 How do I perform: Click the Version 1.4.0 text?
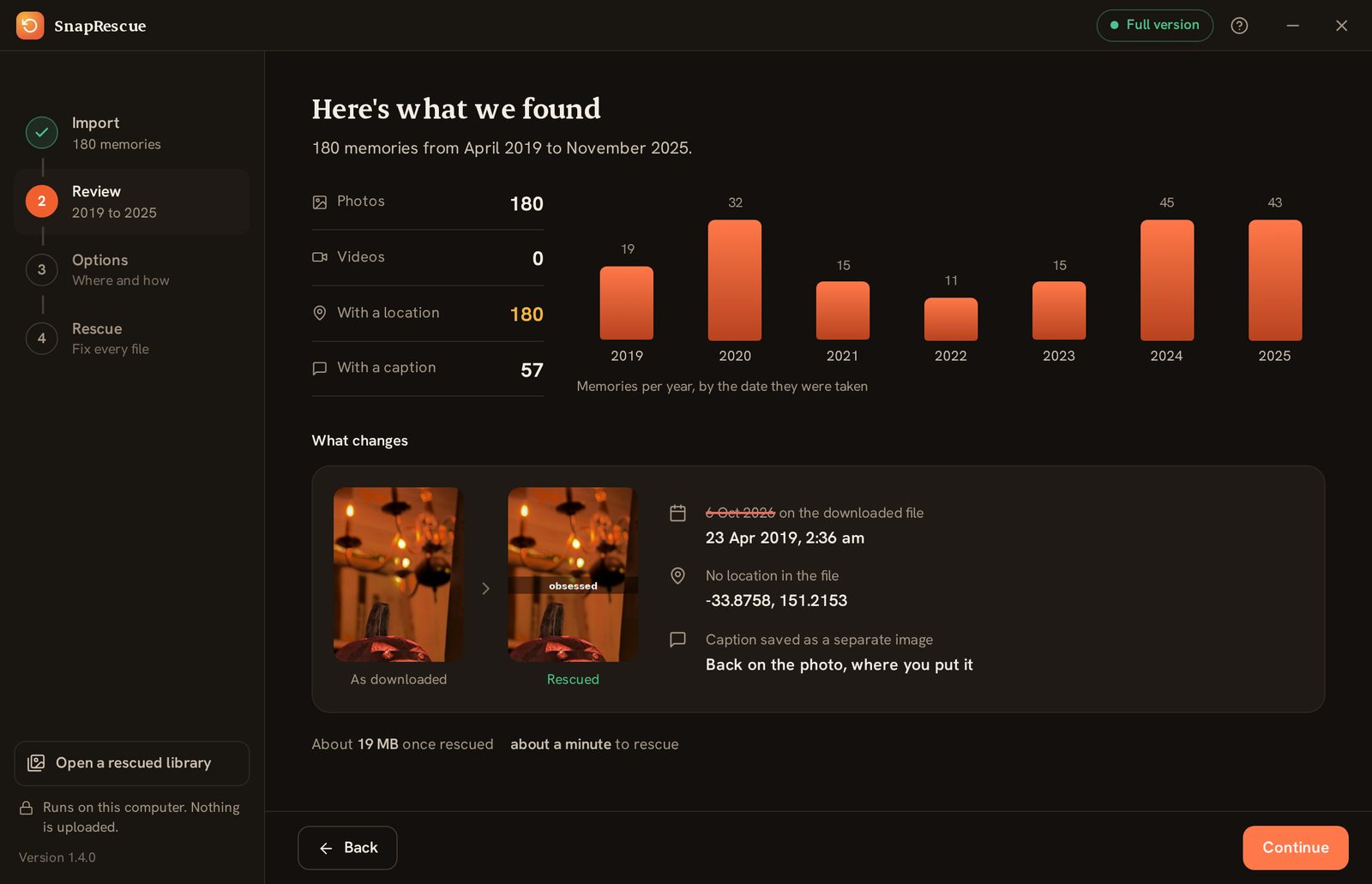click(x=57, y=857)
